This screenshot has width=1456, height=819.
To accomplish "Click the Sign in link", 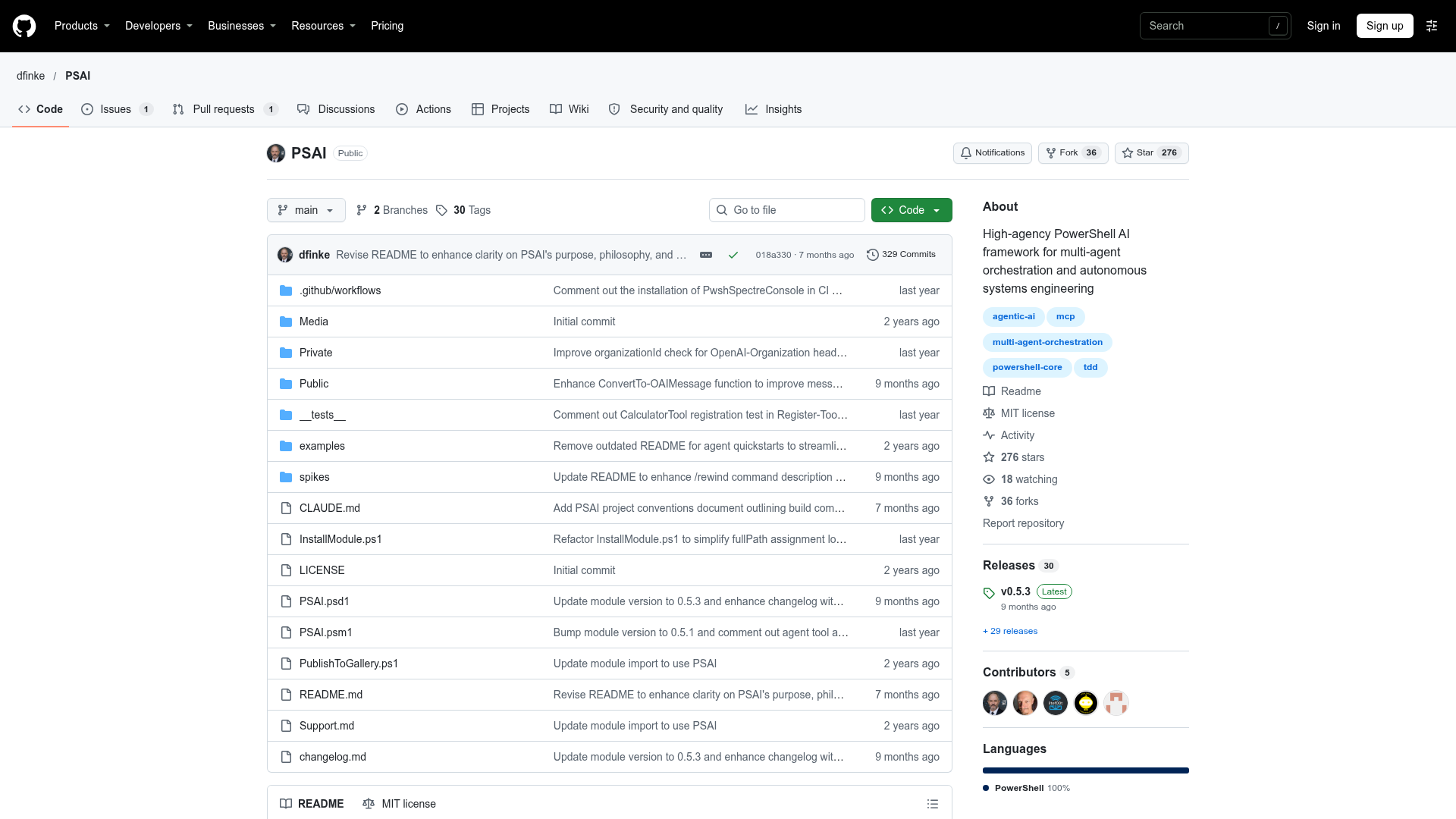I will tap(1323, 26).
